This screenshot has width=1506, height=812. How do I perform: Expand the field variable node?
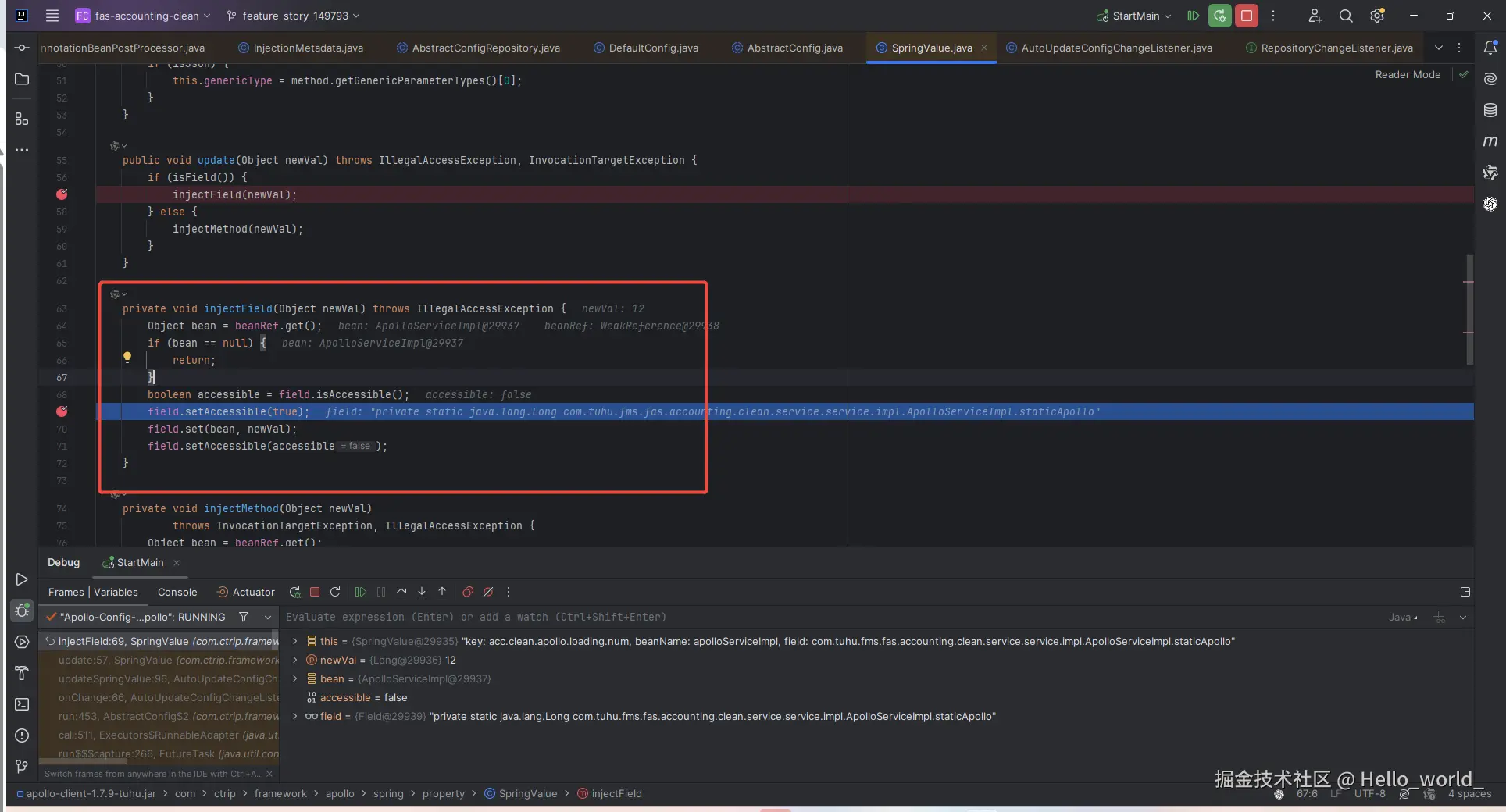pos(294,716)
